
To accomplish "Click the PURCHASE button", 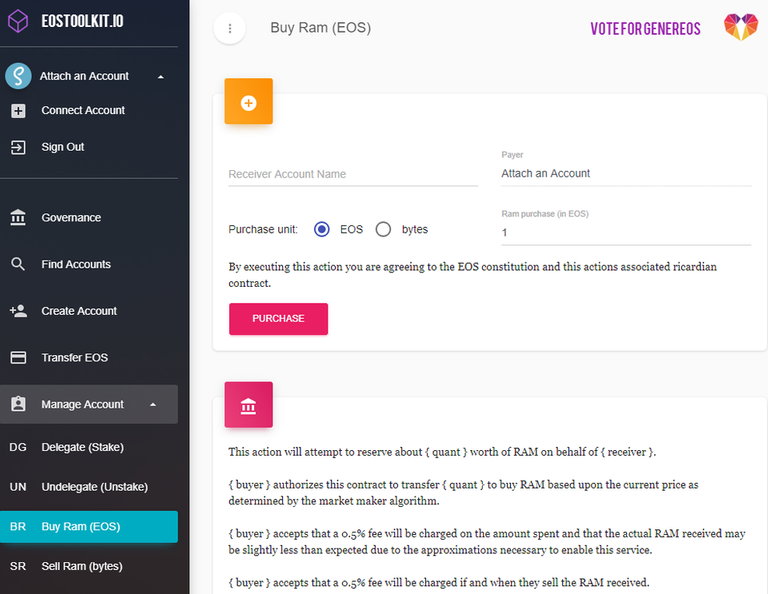I will click(278, 319).
